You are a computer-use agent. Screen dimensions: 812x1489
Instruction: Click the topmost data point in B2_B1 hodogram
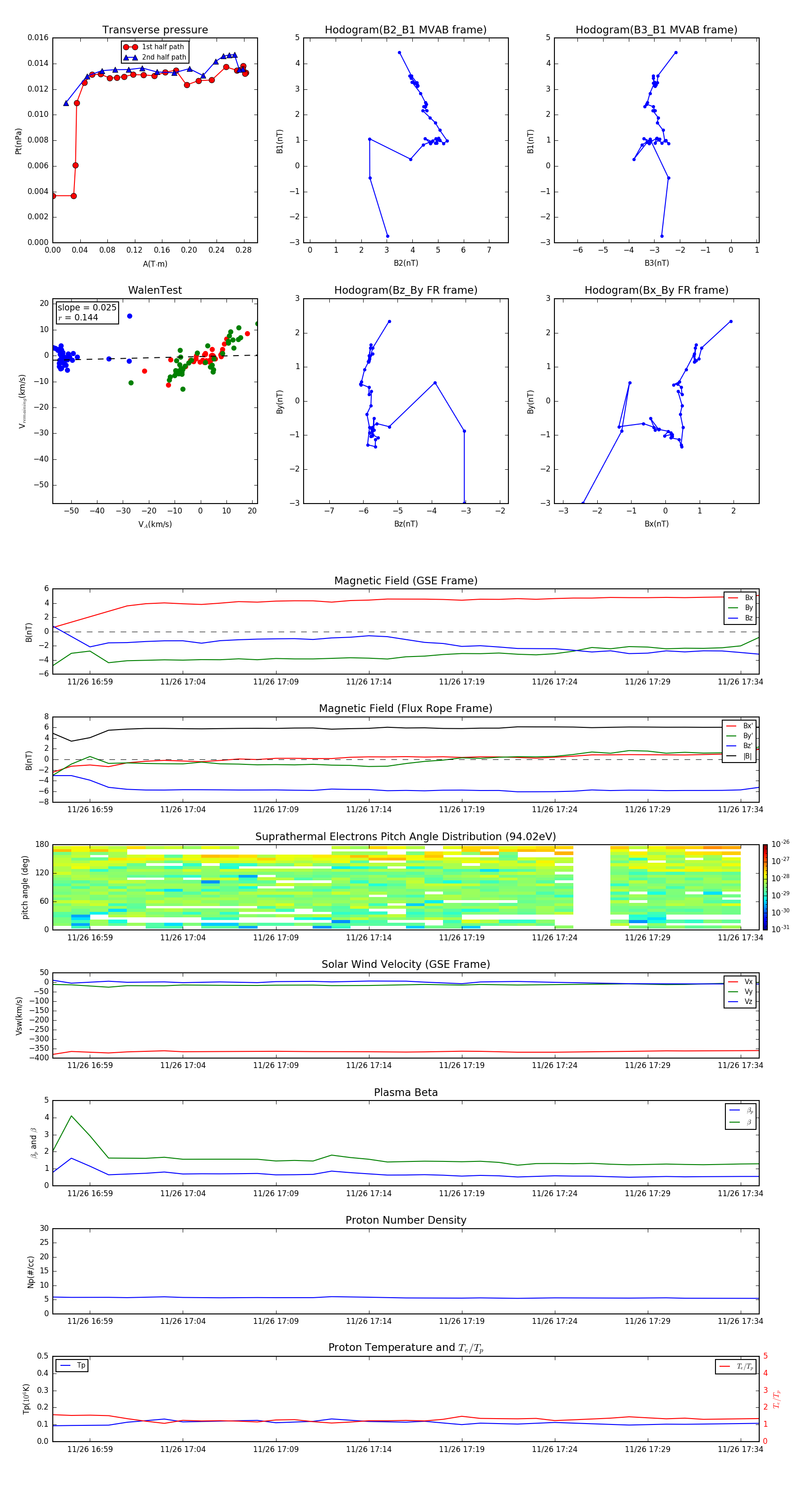tap(399, 53)
